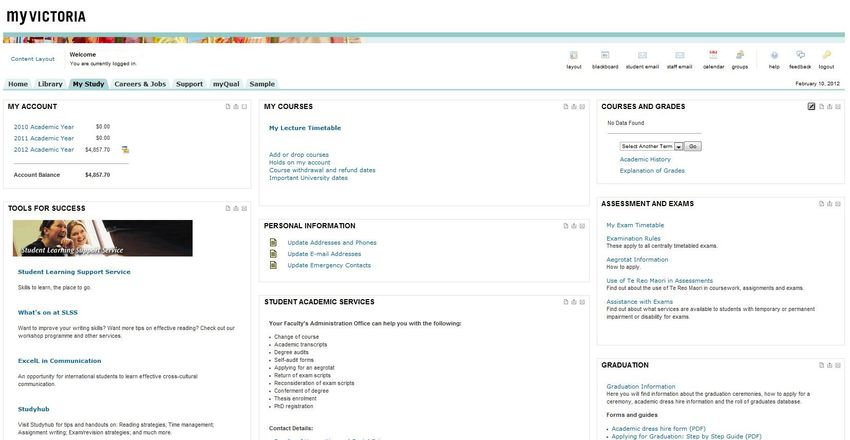Image resolution: width=850 pixels, height=440 pixels.
Task: Open the layout icon in top toolbar
Action: coord(574,55)
